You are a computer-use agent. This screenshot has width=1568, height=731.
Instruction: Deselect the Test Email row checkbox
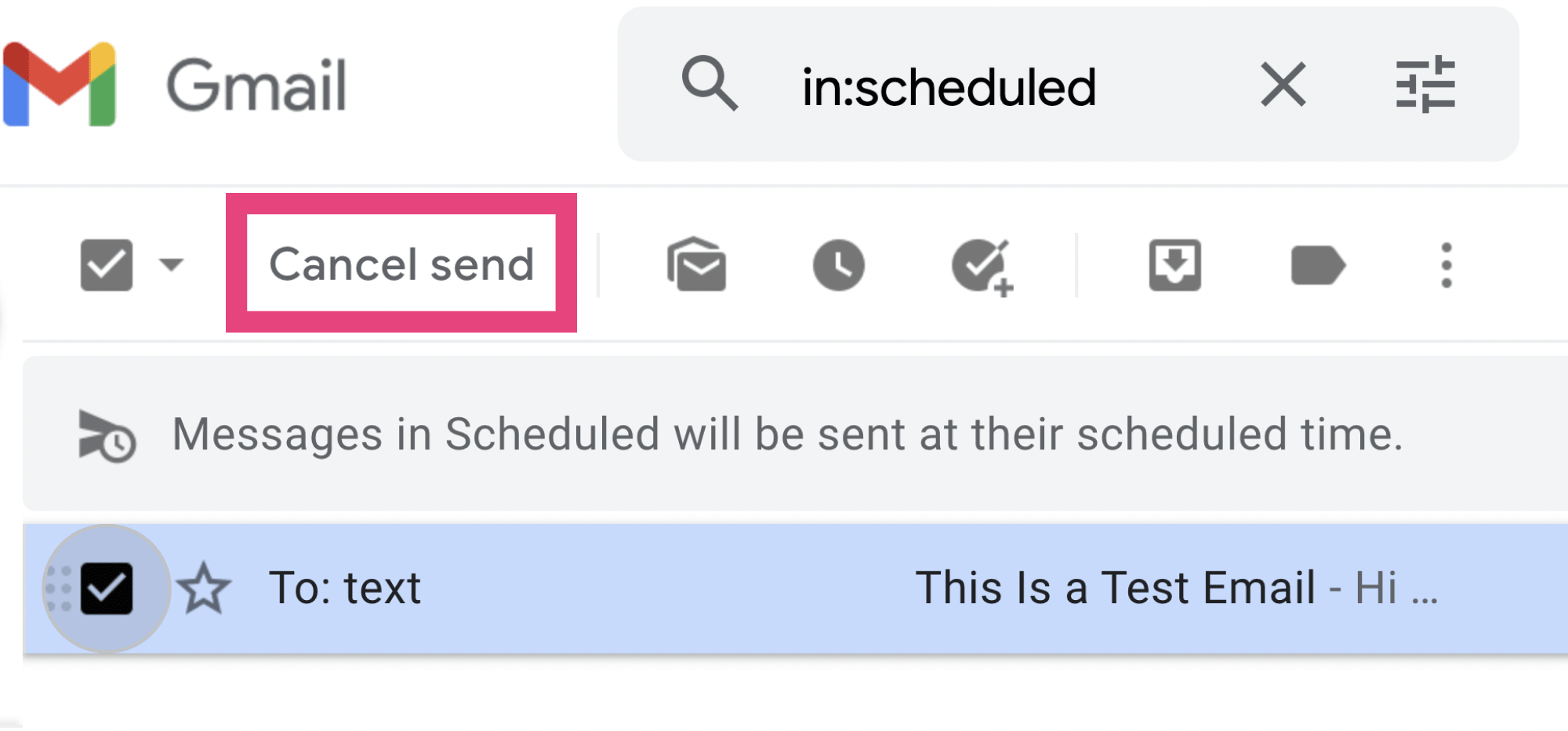click(x=107, y=587)
